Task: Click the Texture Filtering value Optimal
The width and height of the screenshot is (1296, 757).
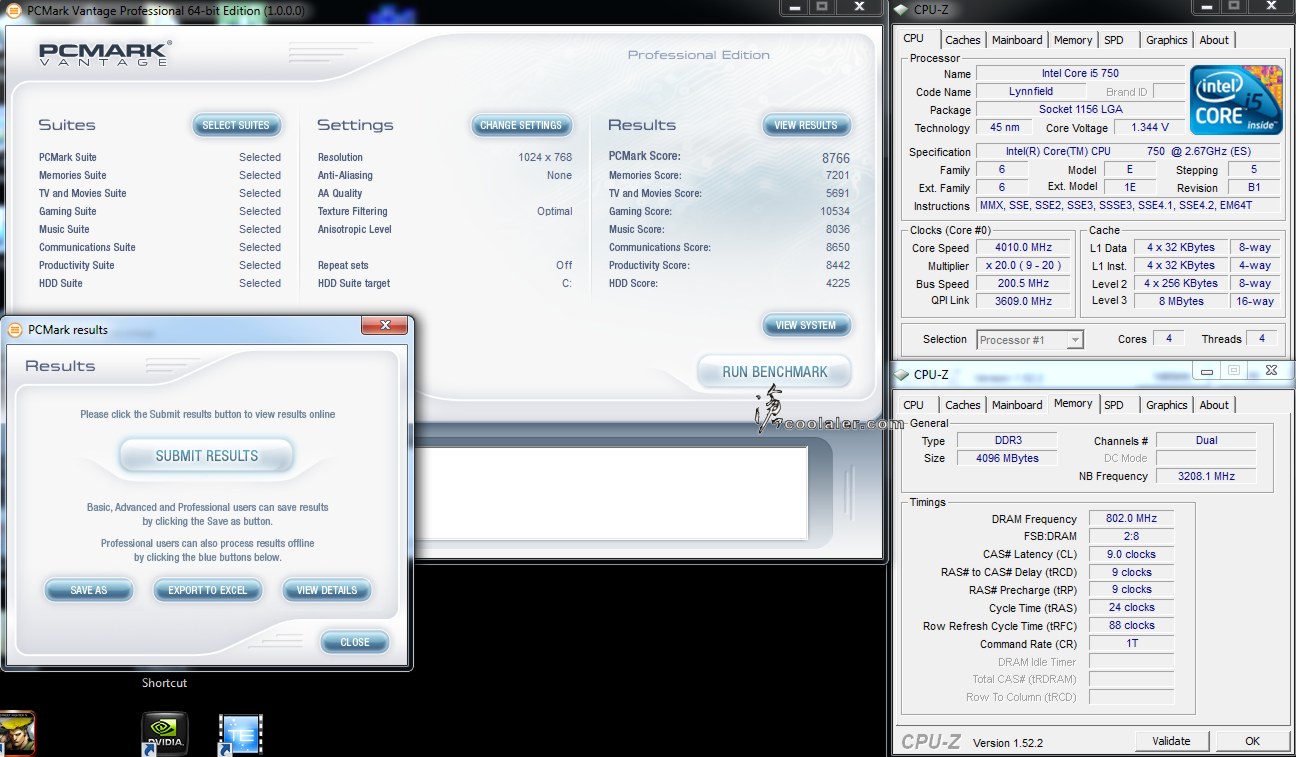Action: pyautogui.click(x=555, y=211)
